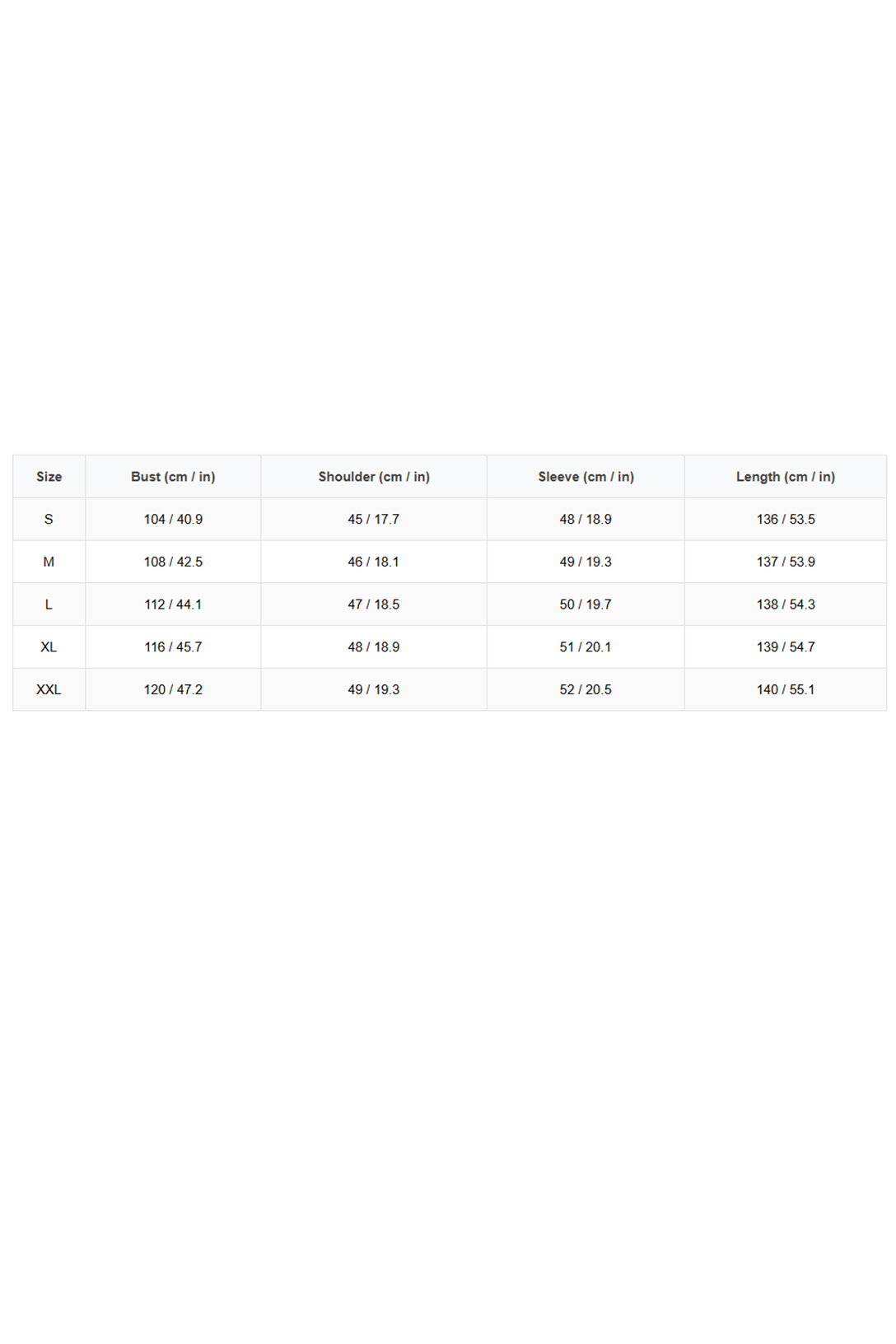Click shoulder value 46 / 18.1
The width and height of the screenshot is (896, 1344).
(374, 562)
